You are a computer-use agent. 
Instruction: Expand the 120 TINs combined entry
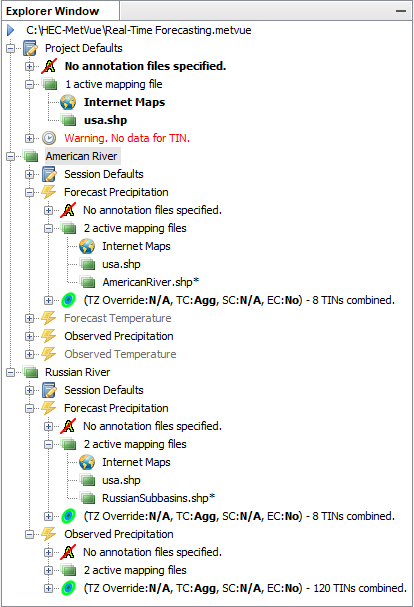(48, 588)
